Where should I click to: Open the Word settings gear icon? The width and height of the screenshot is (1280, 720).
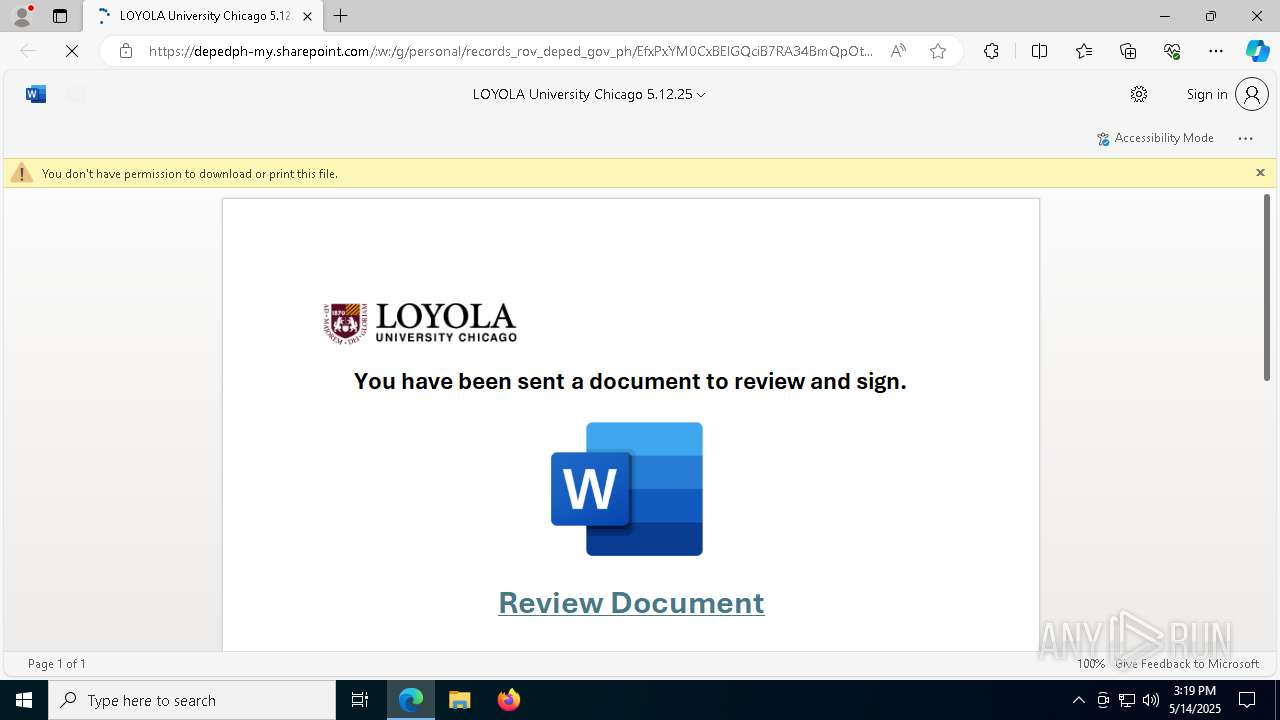click(1139, 94)
